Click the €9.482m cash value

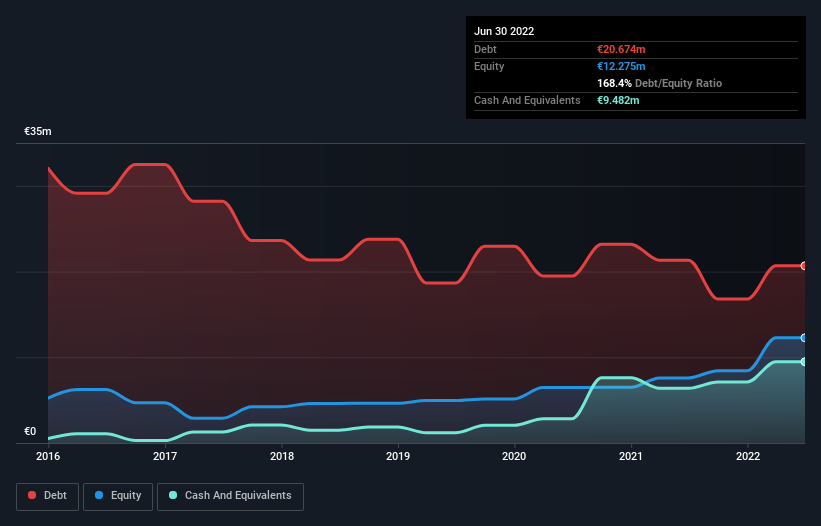point(618,100)
